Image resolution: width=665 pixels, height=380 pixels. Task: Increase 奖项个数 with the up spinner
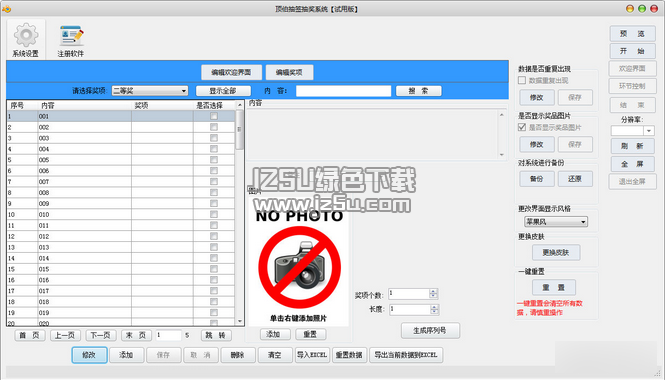pyautogui.click(x=433, y=291)
